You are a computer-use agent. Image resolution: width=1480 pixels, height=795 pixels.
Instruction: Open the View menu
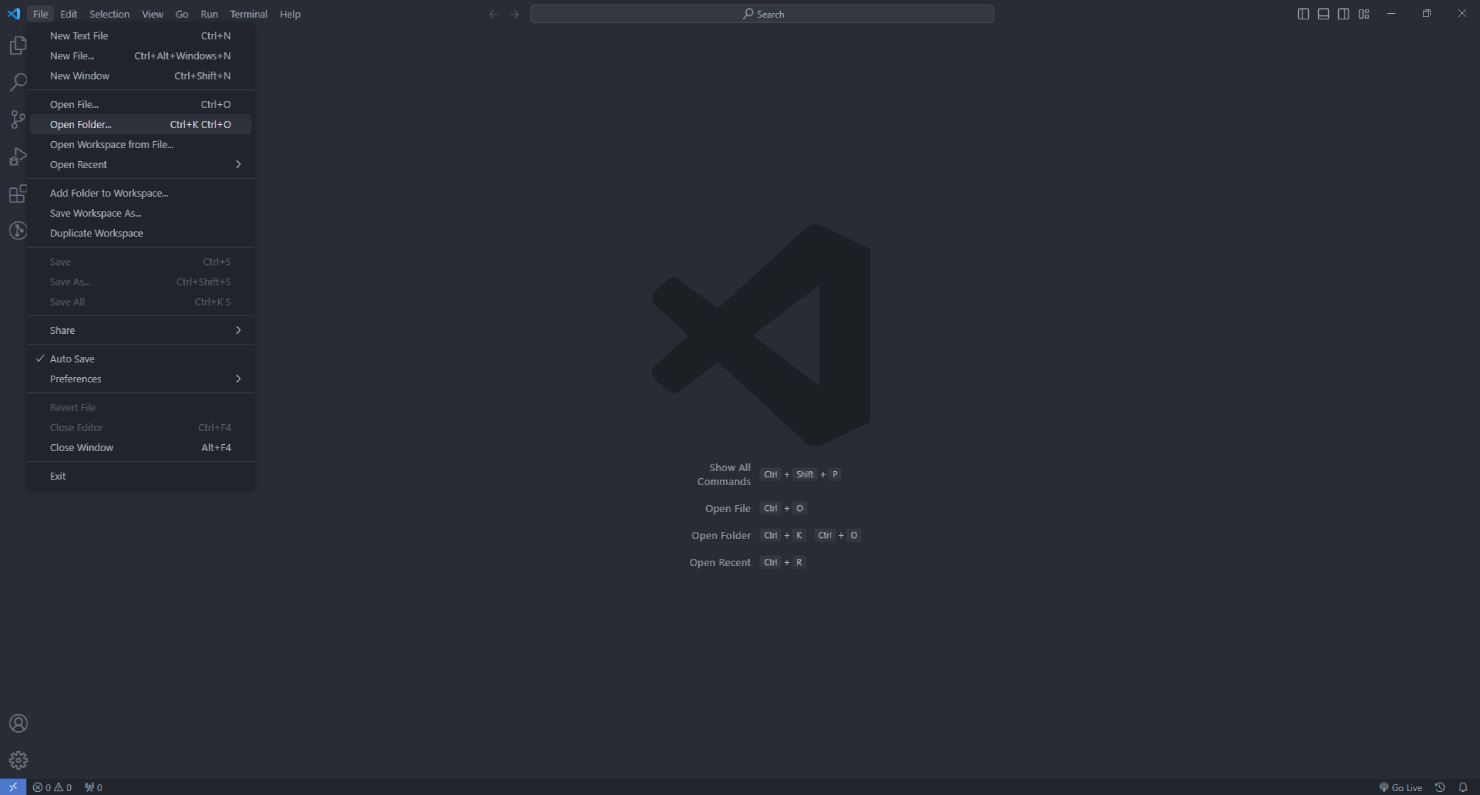point(152,14)
